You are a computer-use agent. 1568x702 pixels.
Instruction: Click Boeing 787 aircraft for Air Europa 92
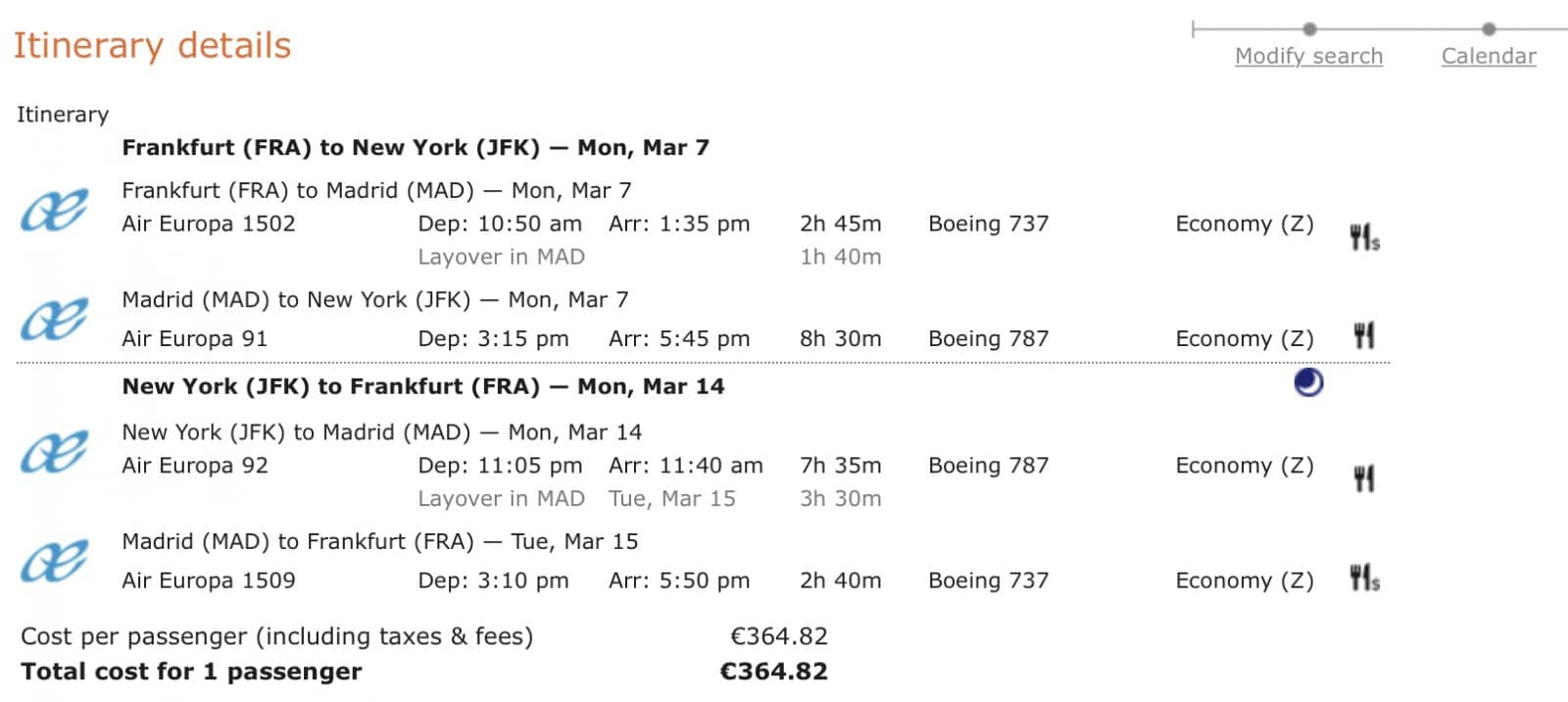(988, 466)
